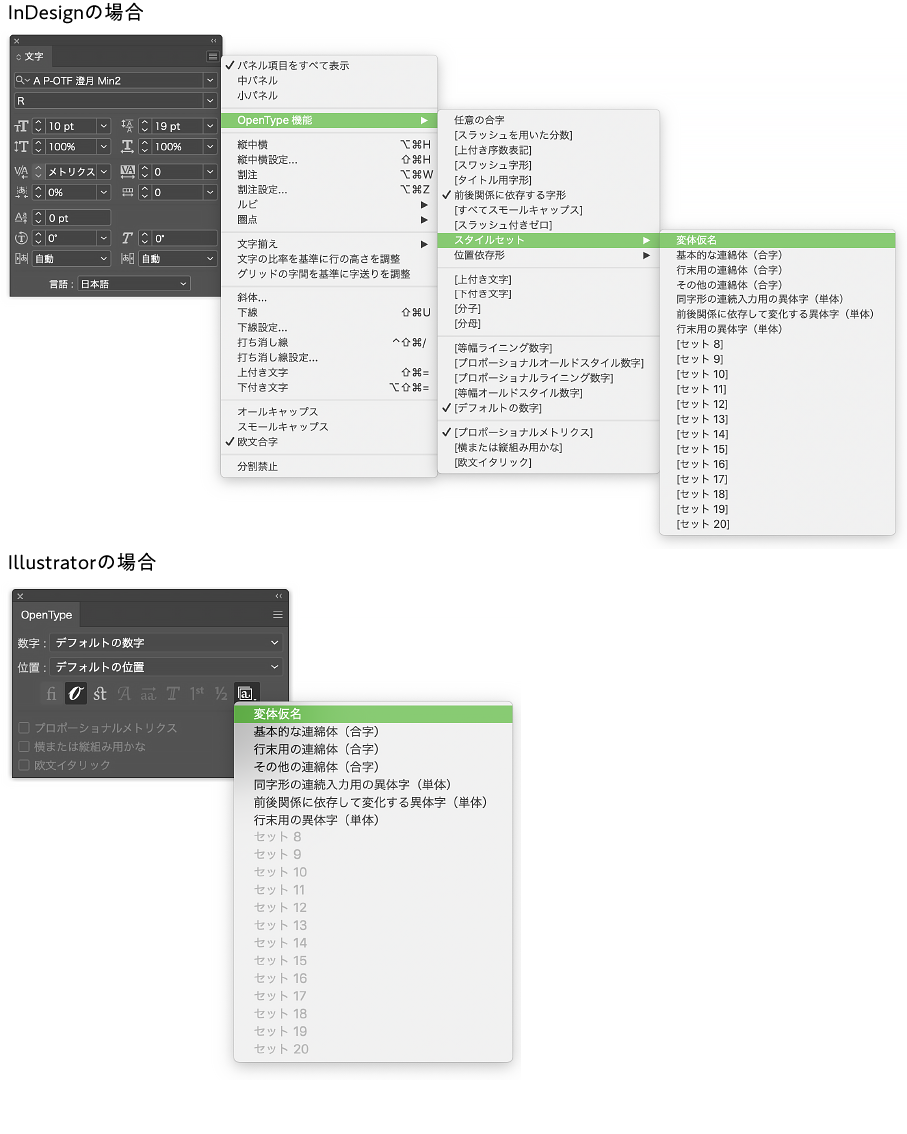
Task: Choose 変体仮名 in InDesign style set list
Action: coord(778,240)
